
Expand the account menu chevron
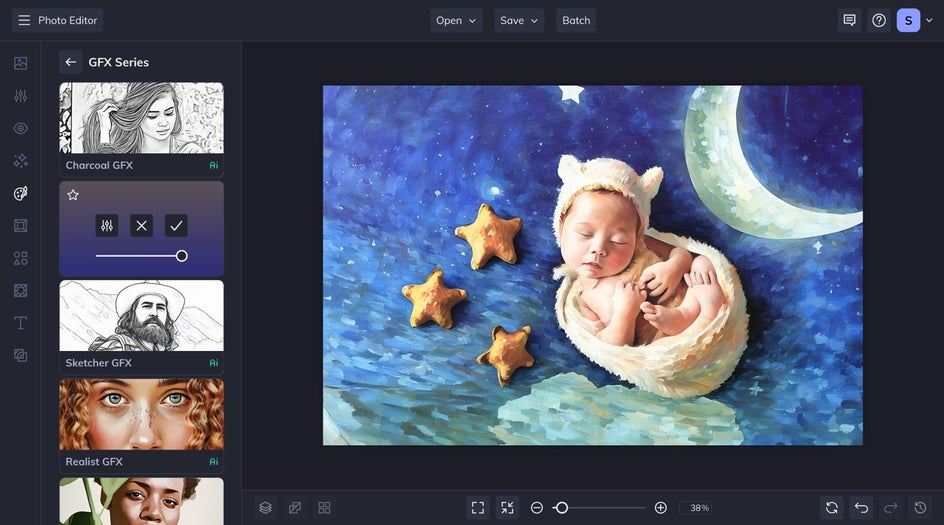coord(930,20)
